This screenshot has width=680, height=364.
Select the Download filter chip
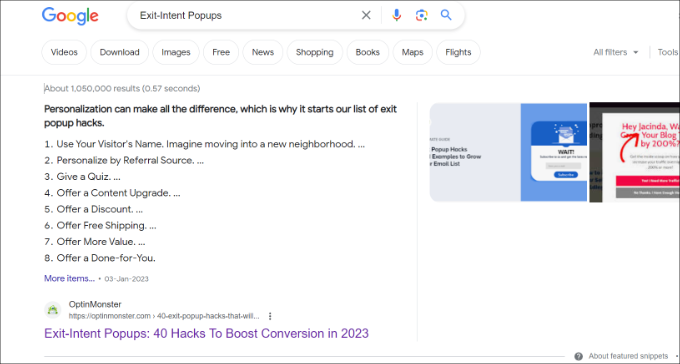[120, 52]
